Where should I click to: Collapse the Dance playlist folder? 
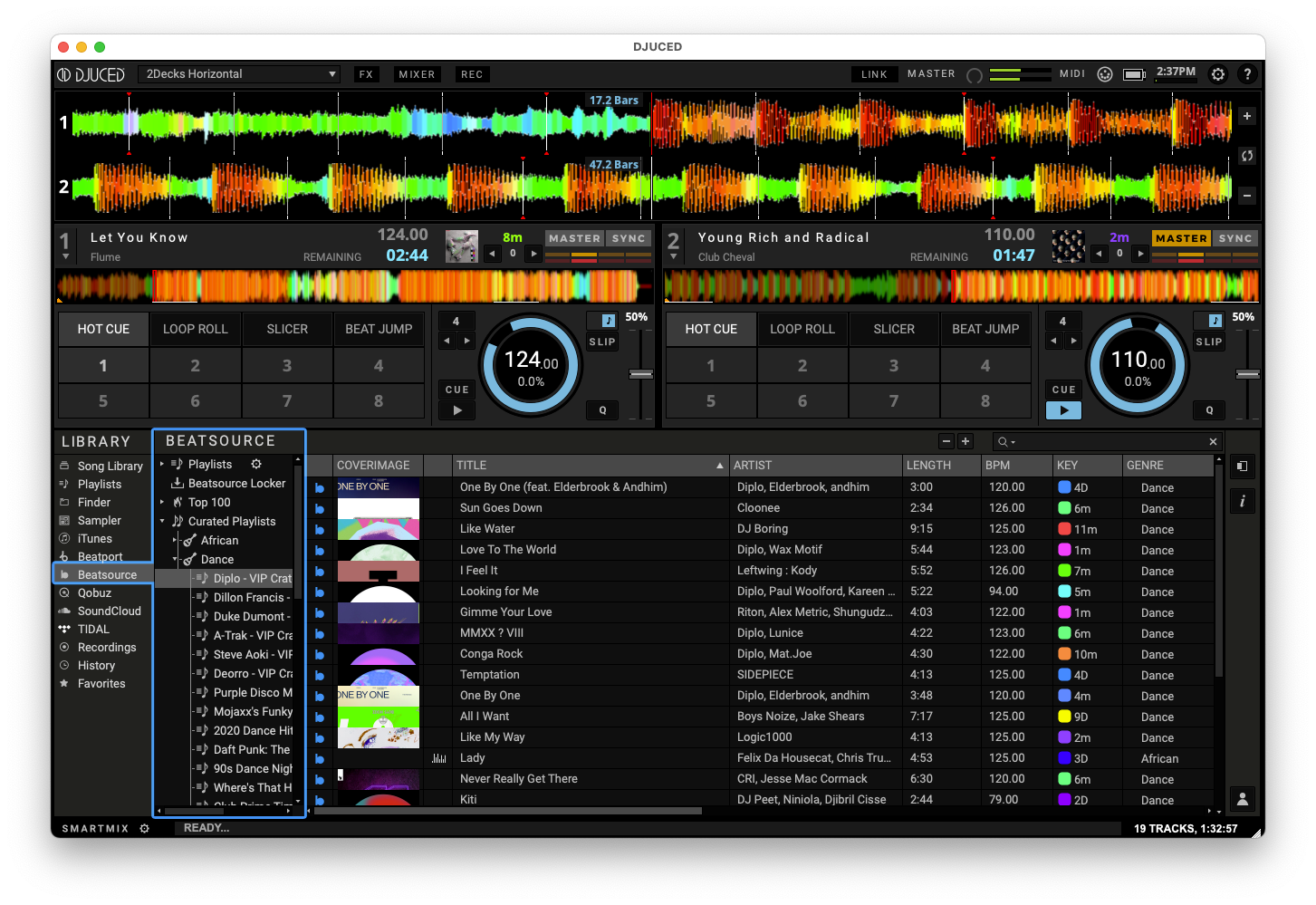(176, 559)
